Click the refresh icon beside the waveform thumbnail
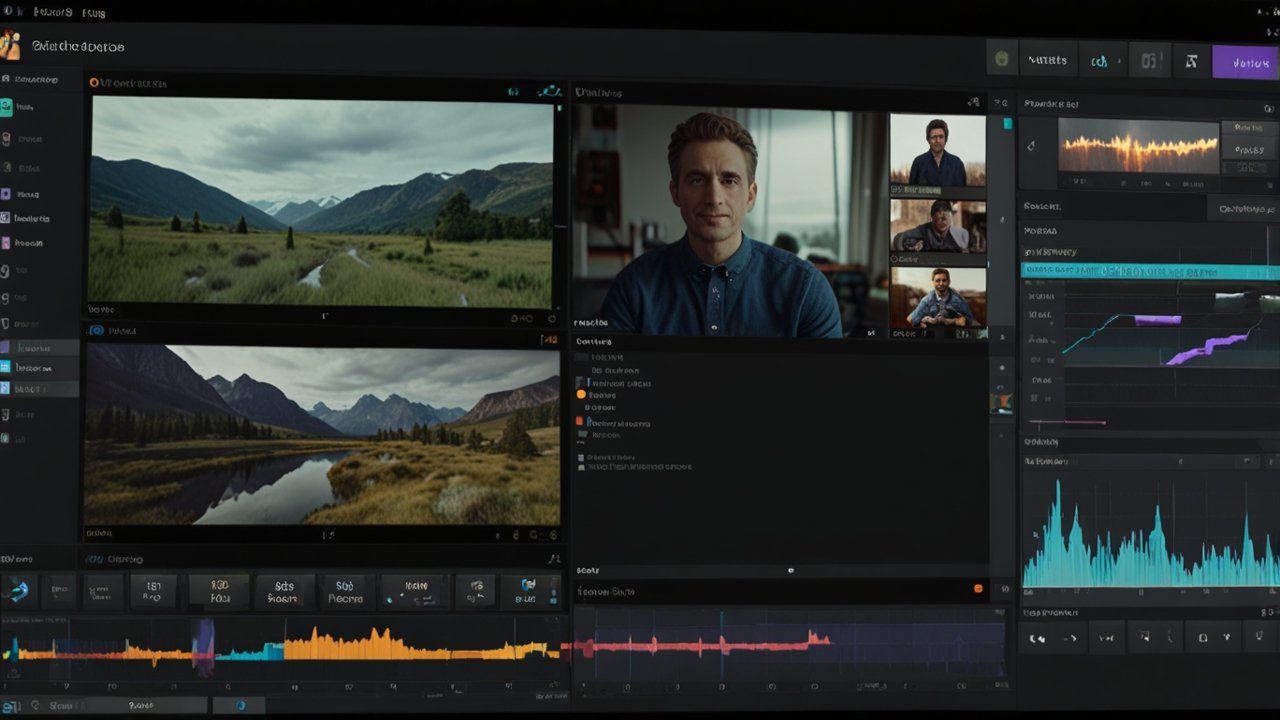 (1033, 145)
